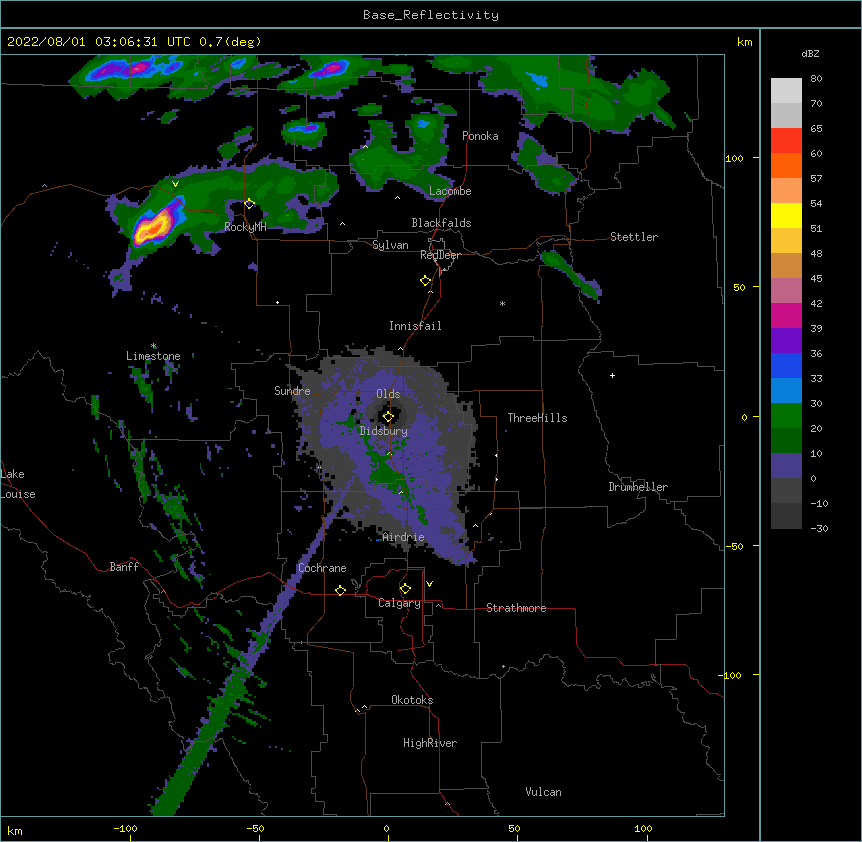The height and width of the screenshot is (842, 862).
Task: Select the Banff label
Action: [124, 567]
